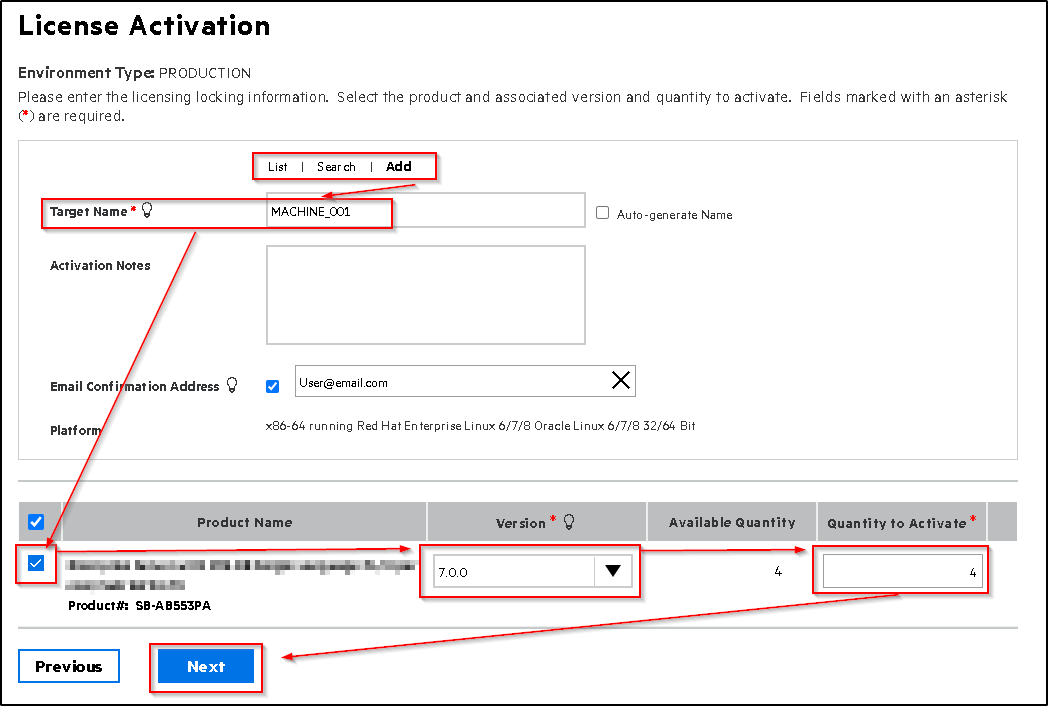Click the Previous button

click(x=68, y=666)
